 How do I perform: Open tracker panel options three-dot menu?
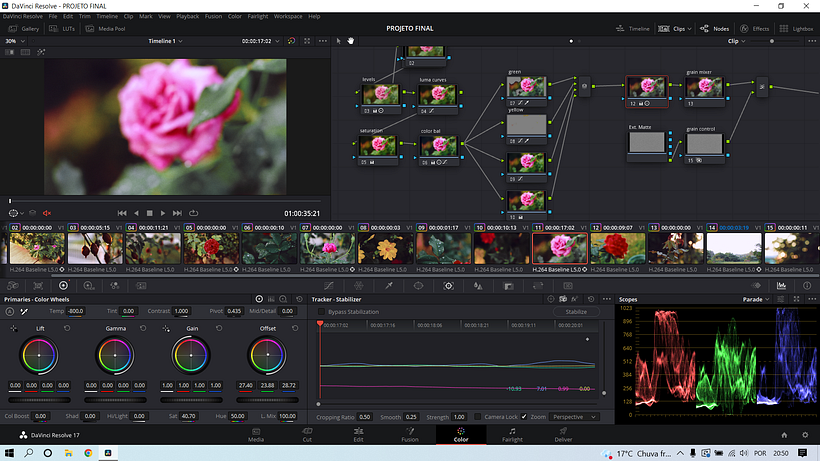(606, 299)
